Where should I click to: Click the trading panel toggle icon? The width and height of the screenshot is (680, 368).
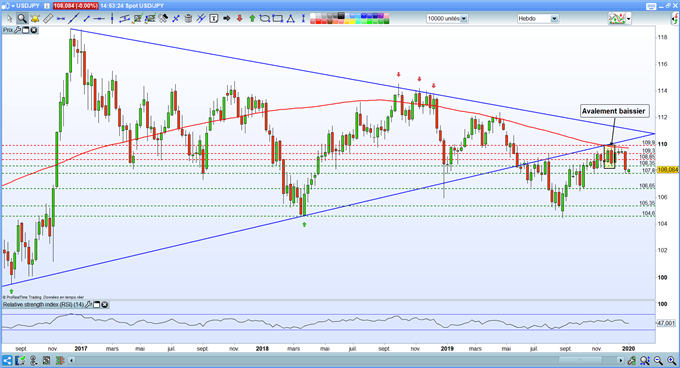675,19
